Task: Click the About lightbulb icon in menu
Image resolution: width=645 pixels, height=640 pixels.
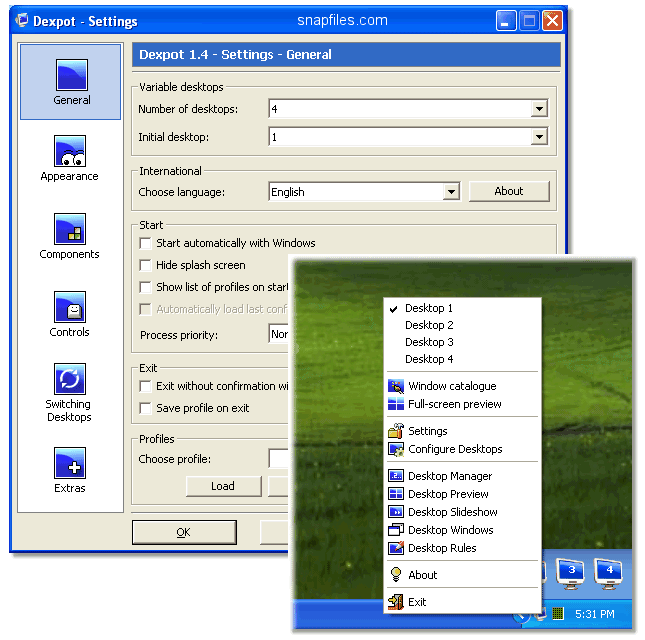Action: coord(396,575)
